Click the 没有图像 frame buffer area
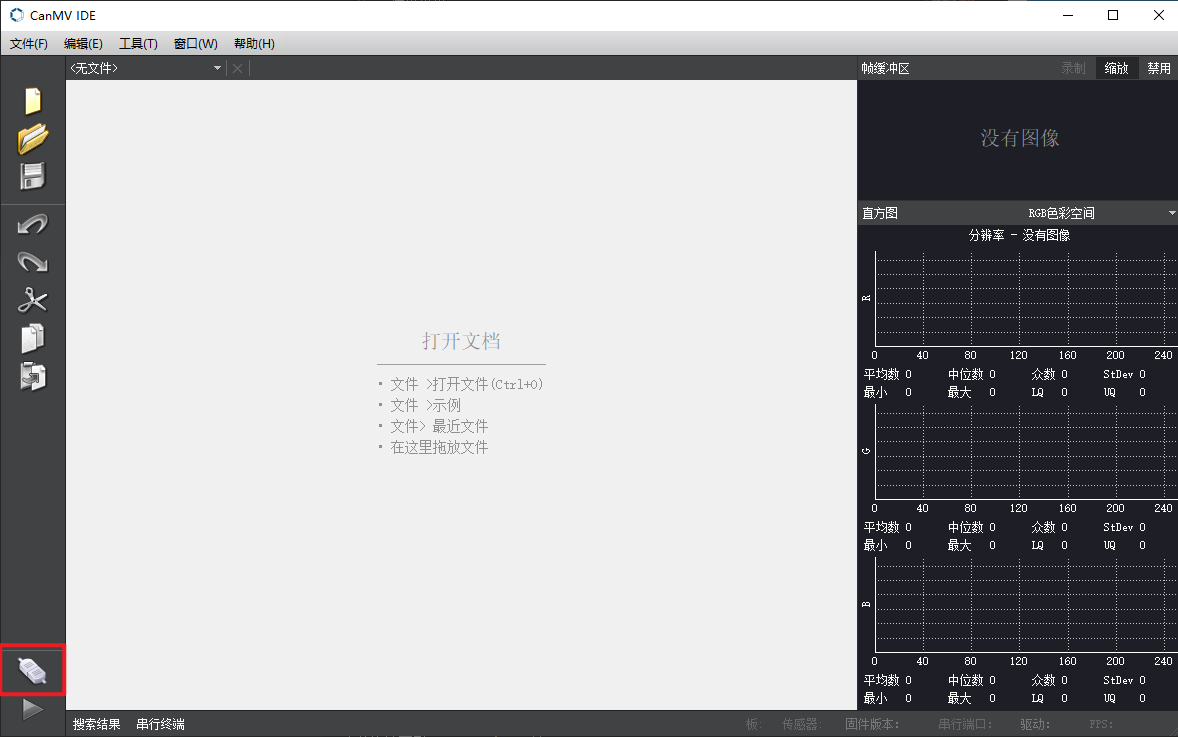The width and height of the screenshot is (1178, 737). (x=1019, y=138)
